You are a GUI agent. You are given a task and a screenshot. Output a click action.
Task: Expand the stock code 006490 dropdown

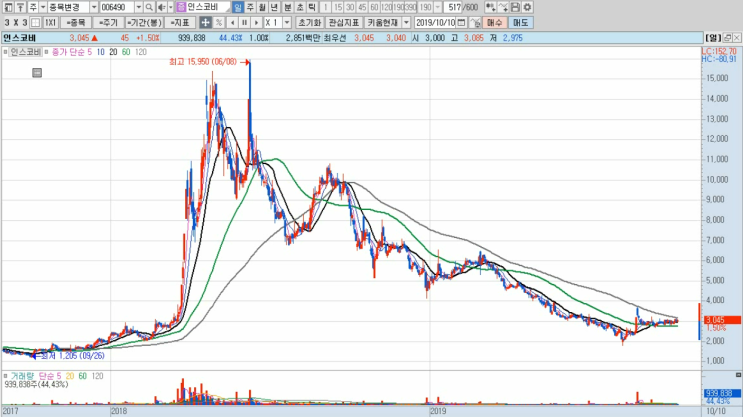tap(139, 7)
